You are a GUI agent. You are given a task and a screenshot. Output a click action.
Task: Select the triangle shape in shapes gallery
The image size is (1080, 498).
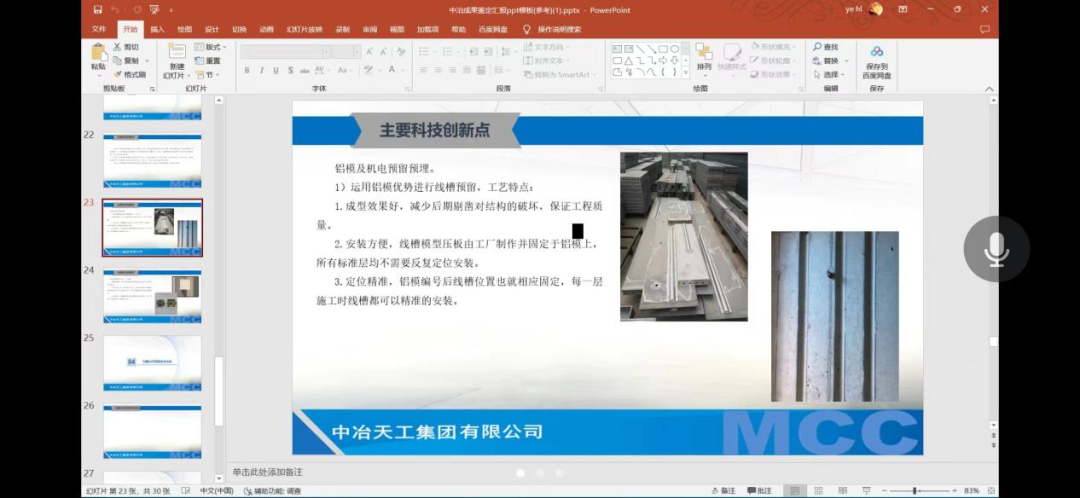point(628,61)
